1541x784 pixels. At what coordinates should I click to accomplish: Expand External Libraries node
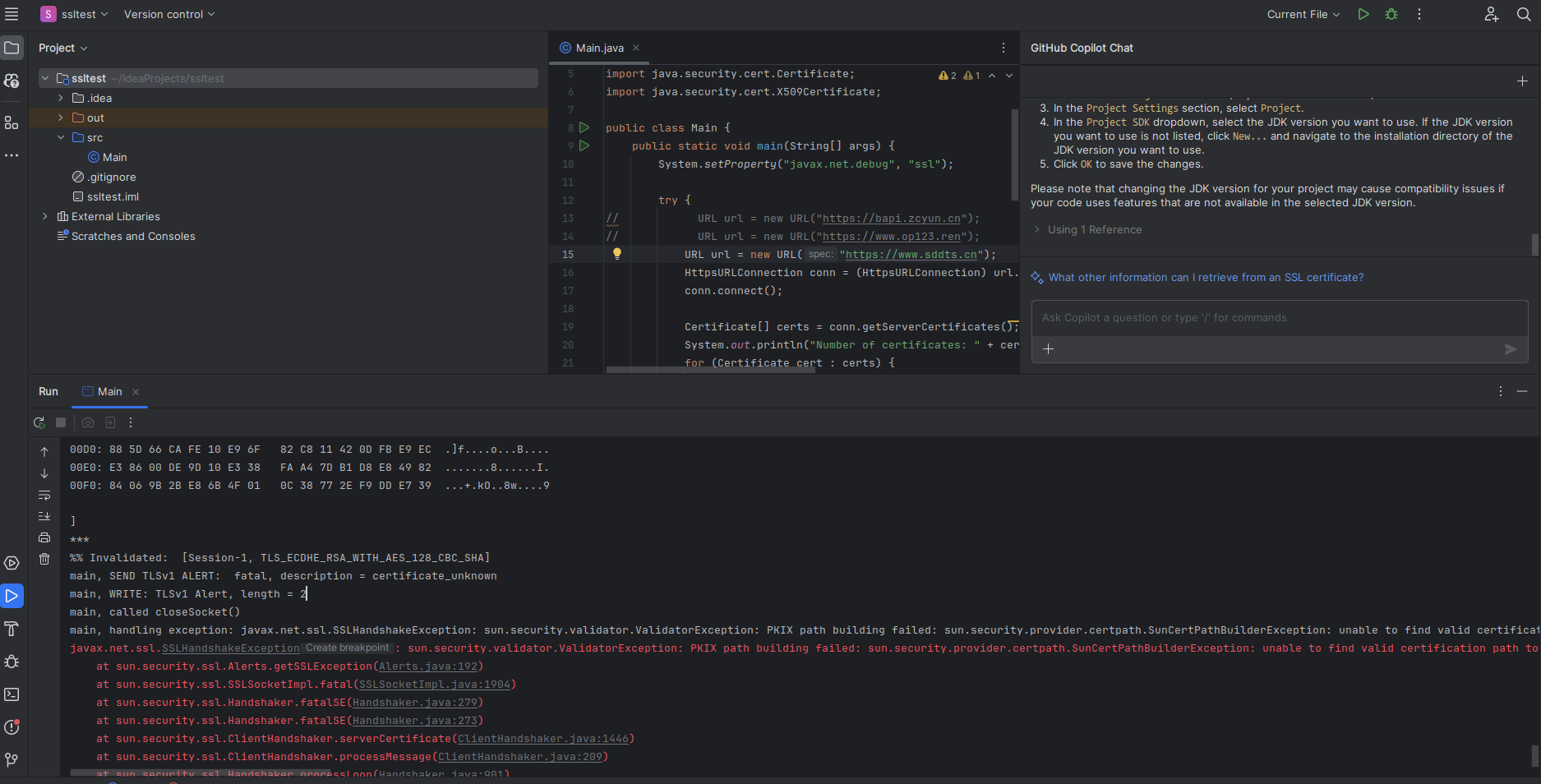(45, 216)
